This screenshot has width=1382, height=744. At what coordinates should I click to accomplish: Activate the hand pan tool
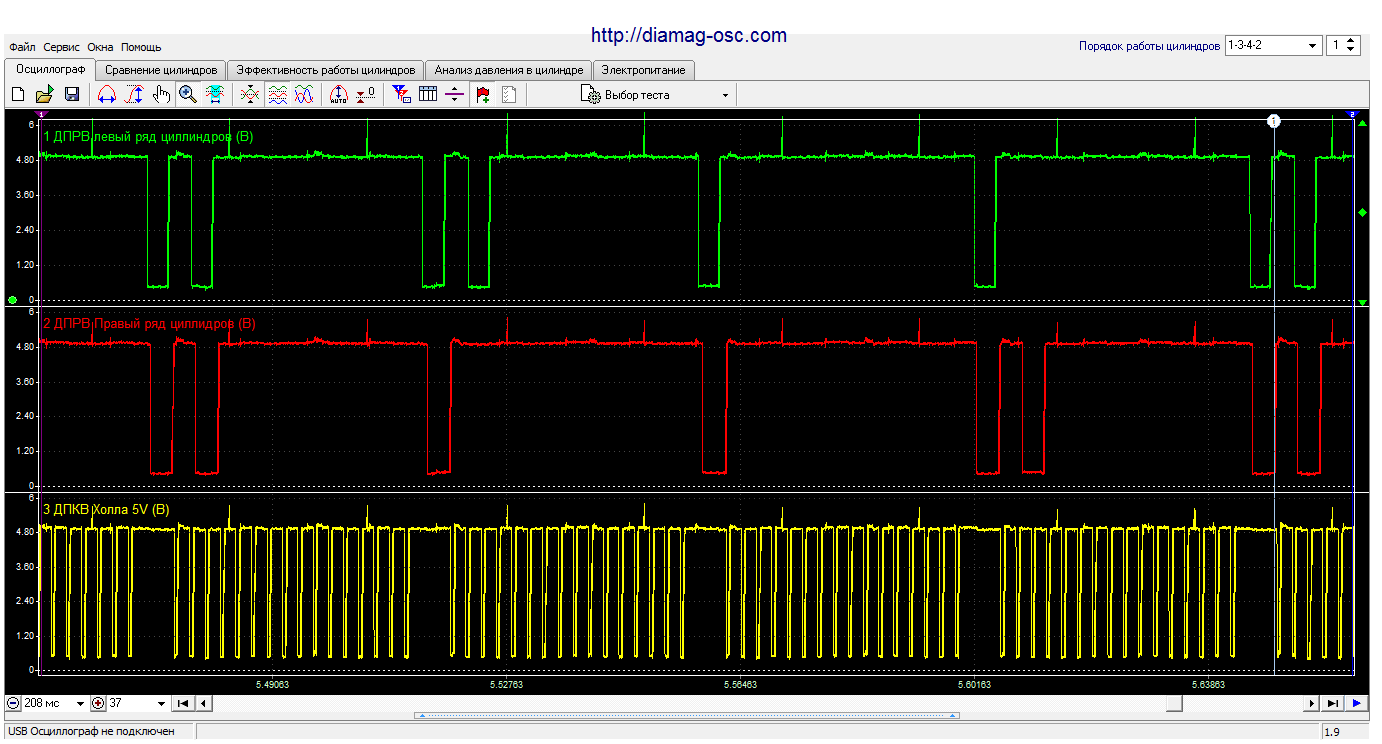(x=161, y=95)
